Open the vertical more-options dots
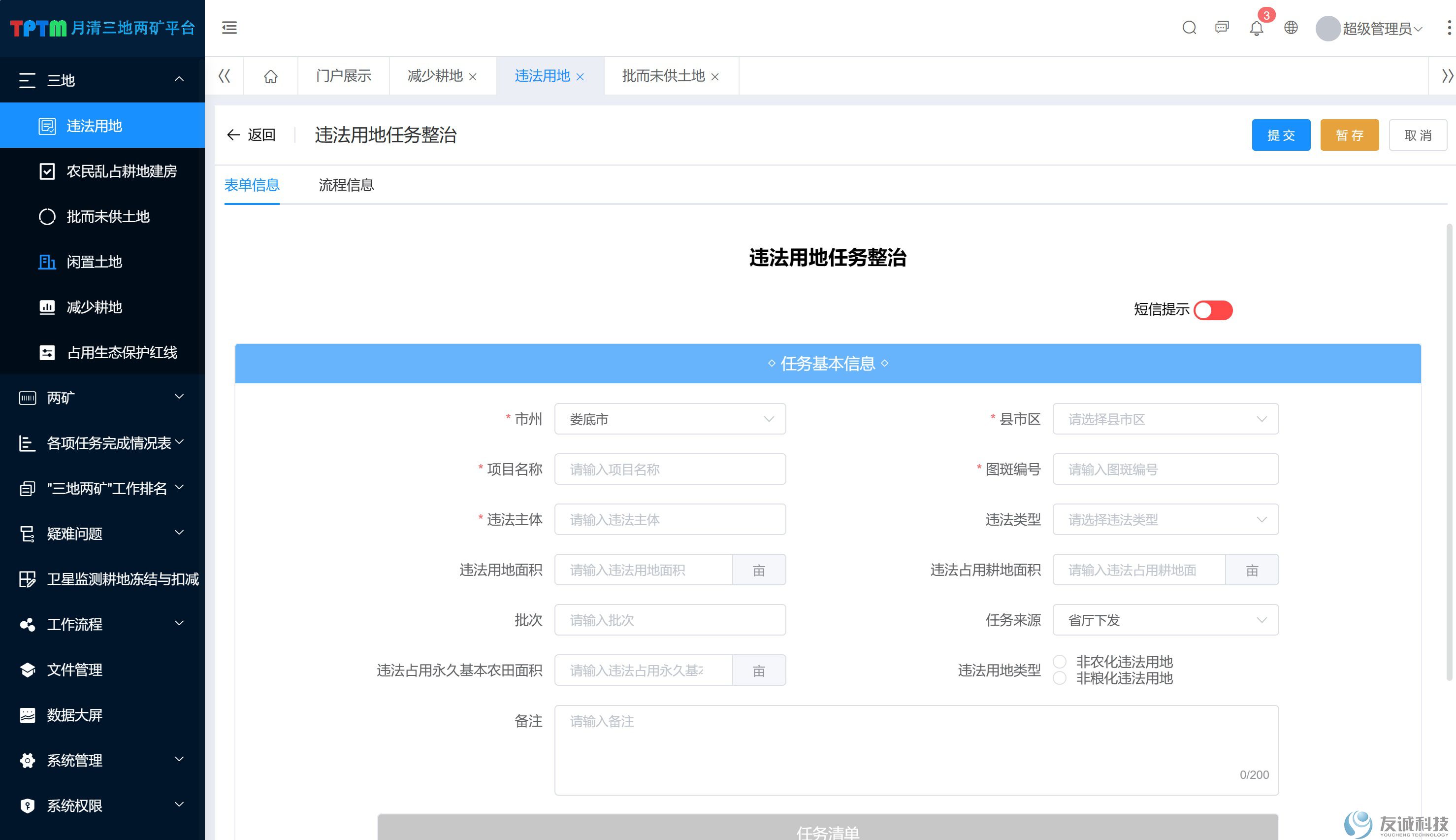The image size is (1456, 840). click(x=1449, y=28)
